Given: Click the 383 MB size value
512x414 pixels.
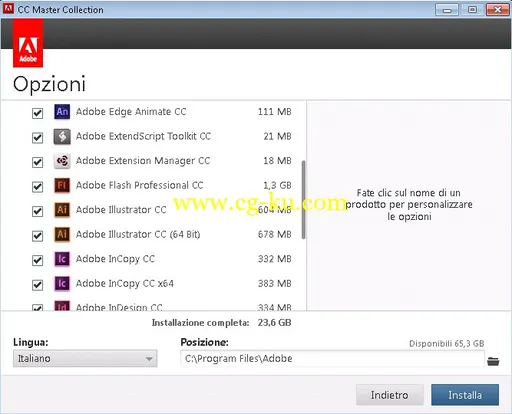Looking at the screenshot, I should point(275,283).
